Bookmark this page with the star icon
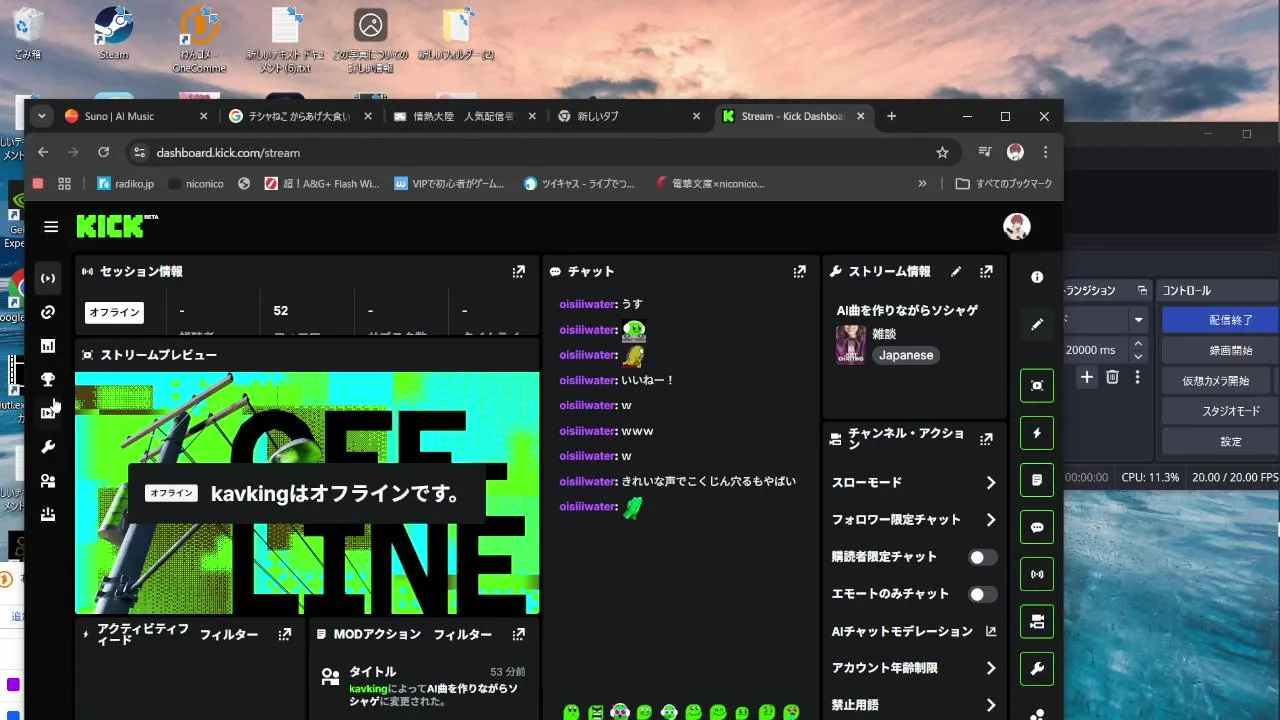 (942, 152)
